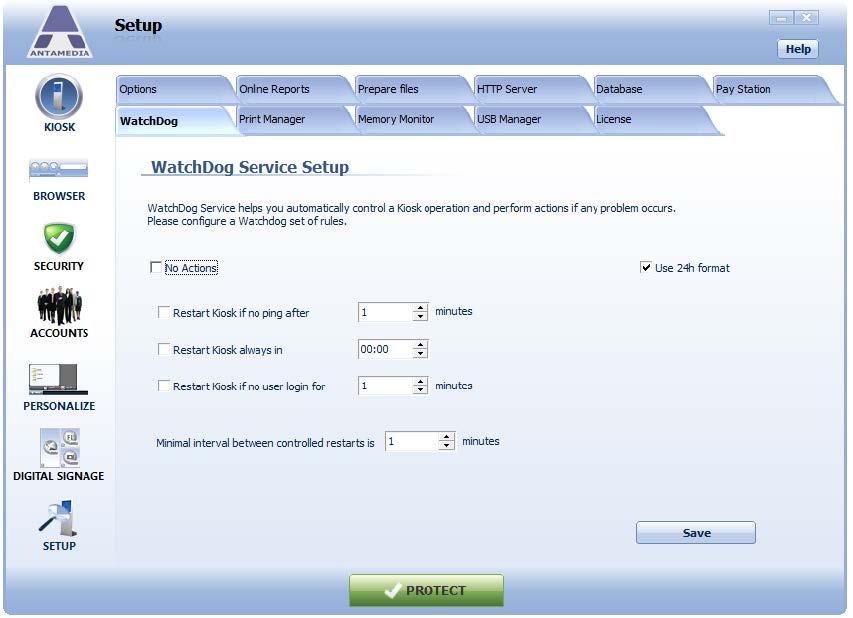Click the no user login minutes field
The height and width of the screenshot is (618, 853).
(386, 386)
